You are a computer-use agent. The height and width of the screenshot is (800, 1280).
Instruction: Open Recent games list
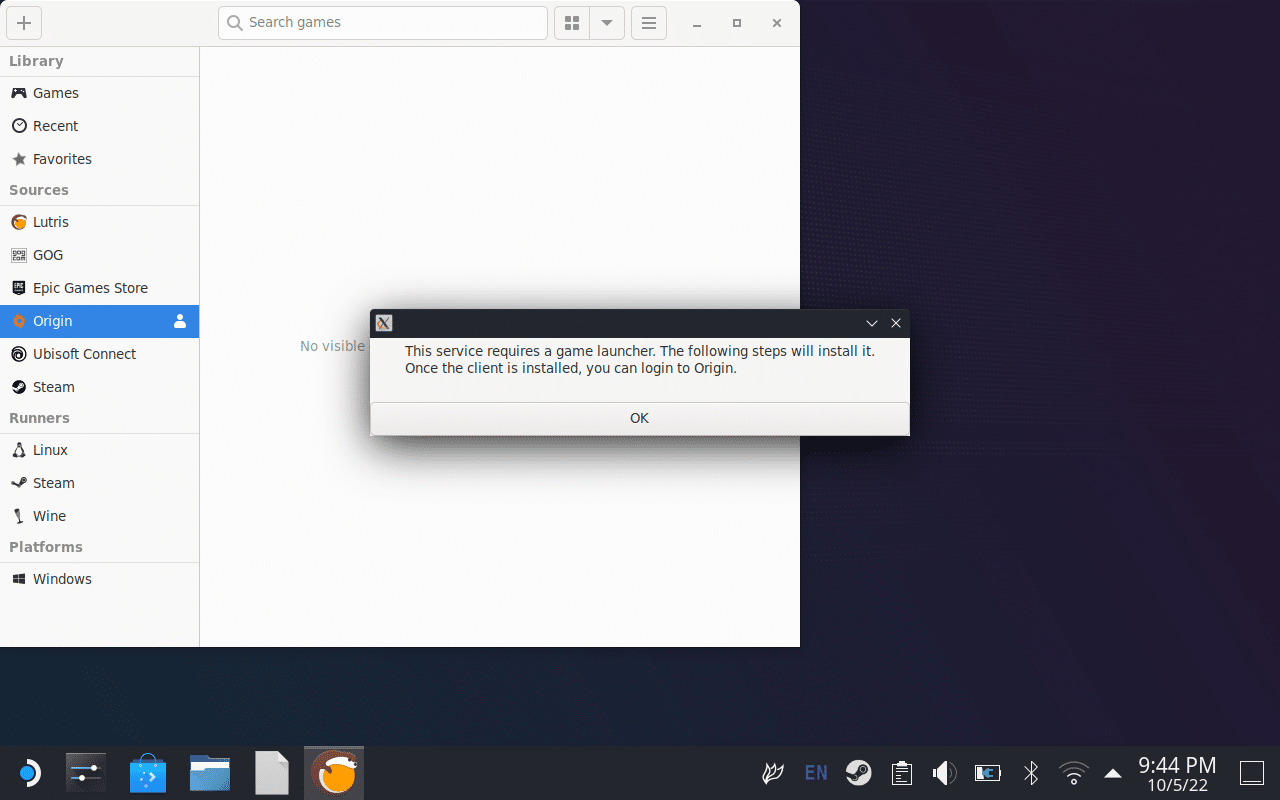coord(99,126)
